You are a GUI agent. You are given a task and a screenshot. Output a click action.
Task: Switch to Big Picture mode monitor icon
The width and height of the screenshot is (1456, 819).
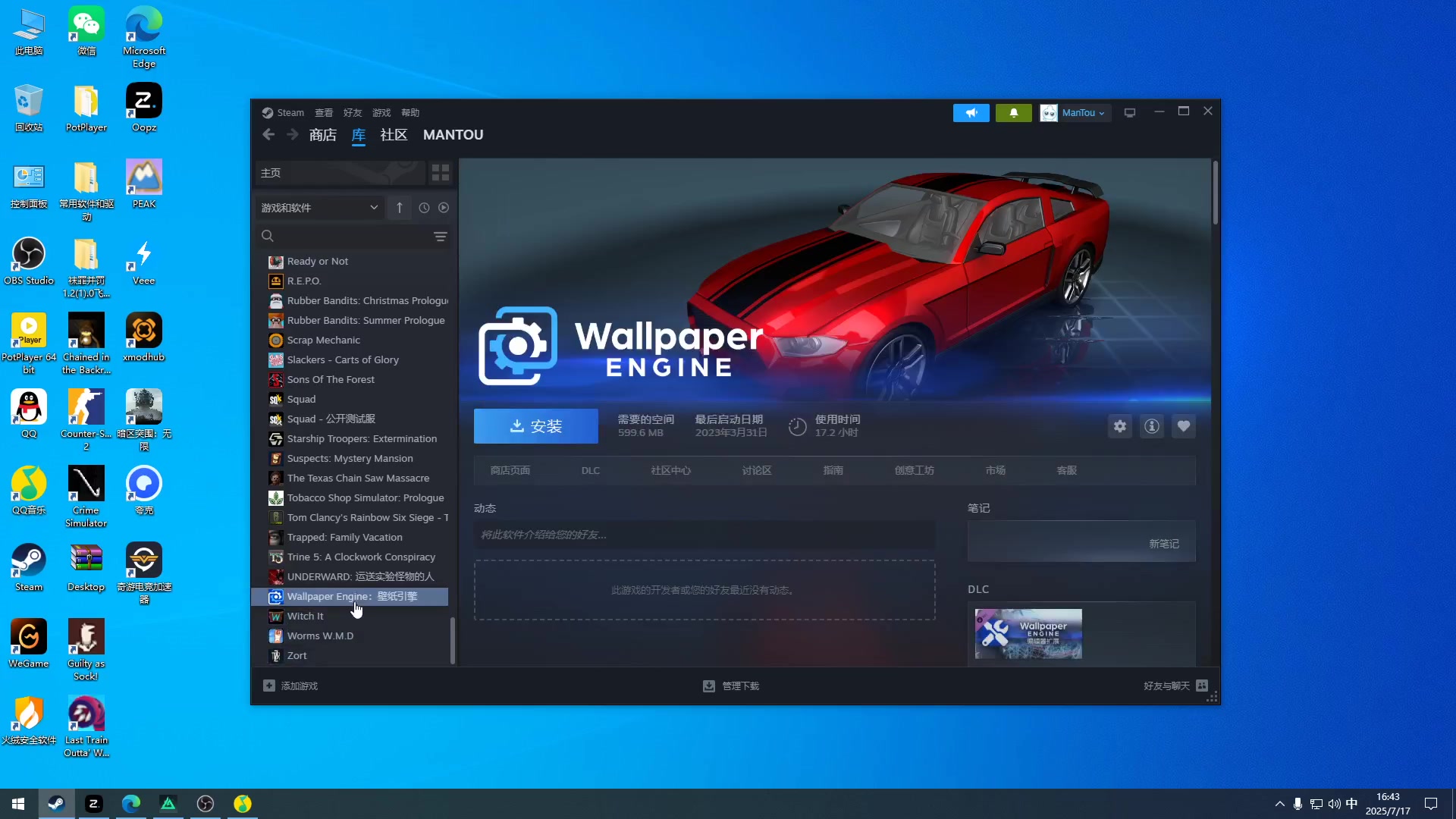coord(1130,113)
